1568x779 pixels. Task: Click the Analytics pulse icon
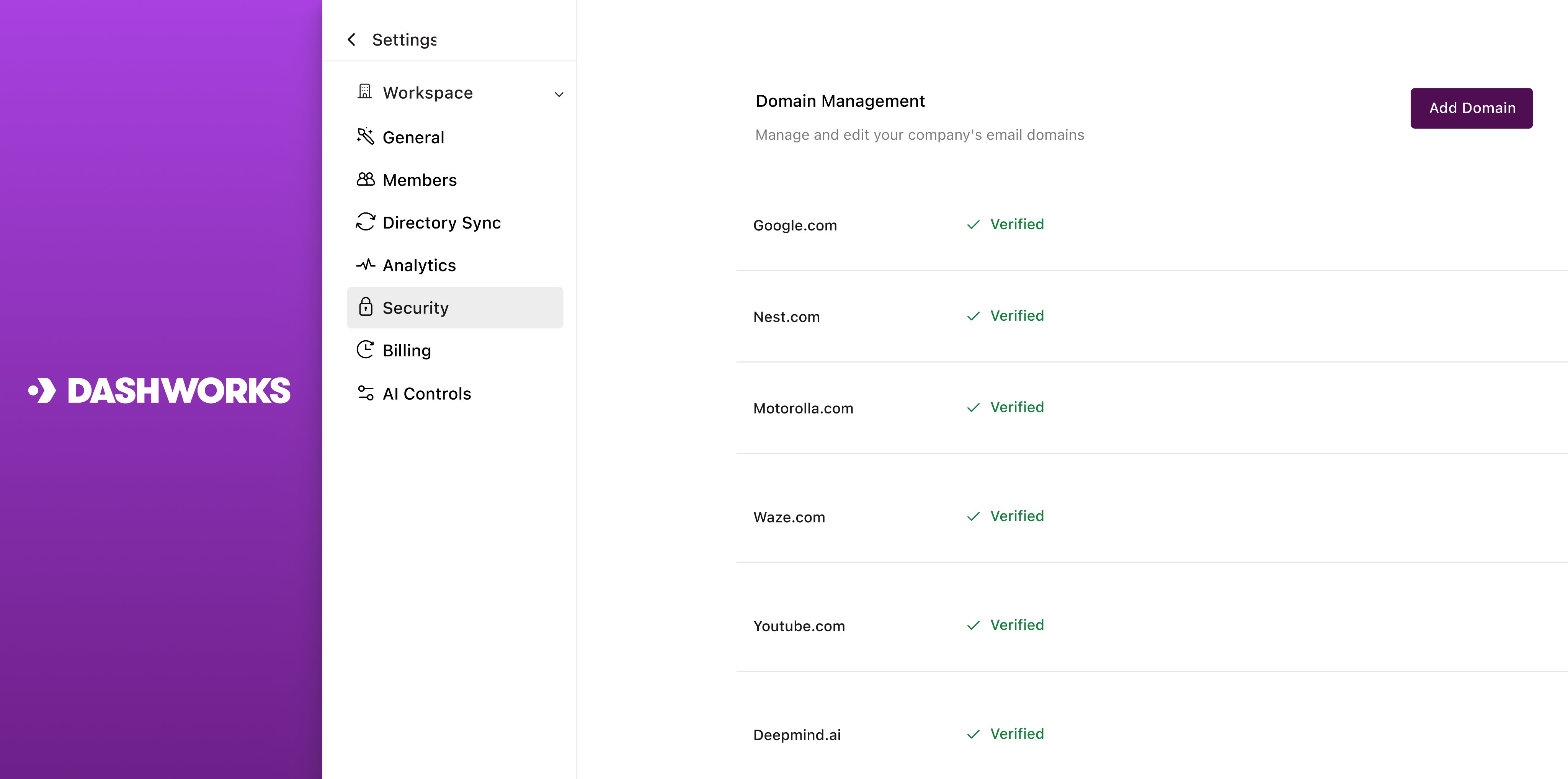(365, 264)
